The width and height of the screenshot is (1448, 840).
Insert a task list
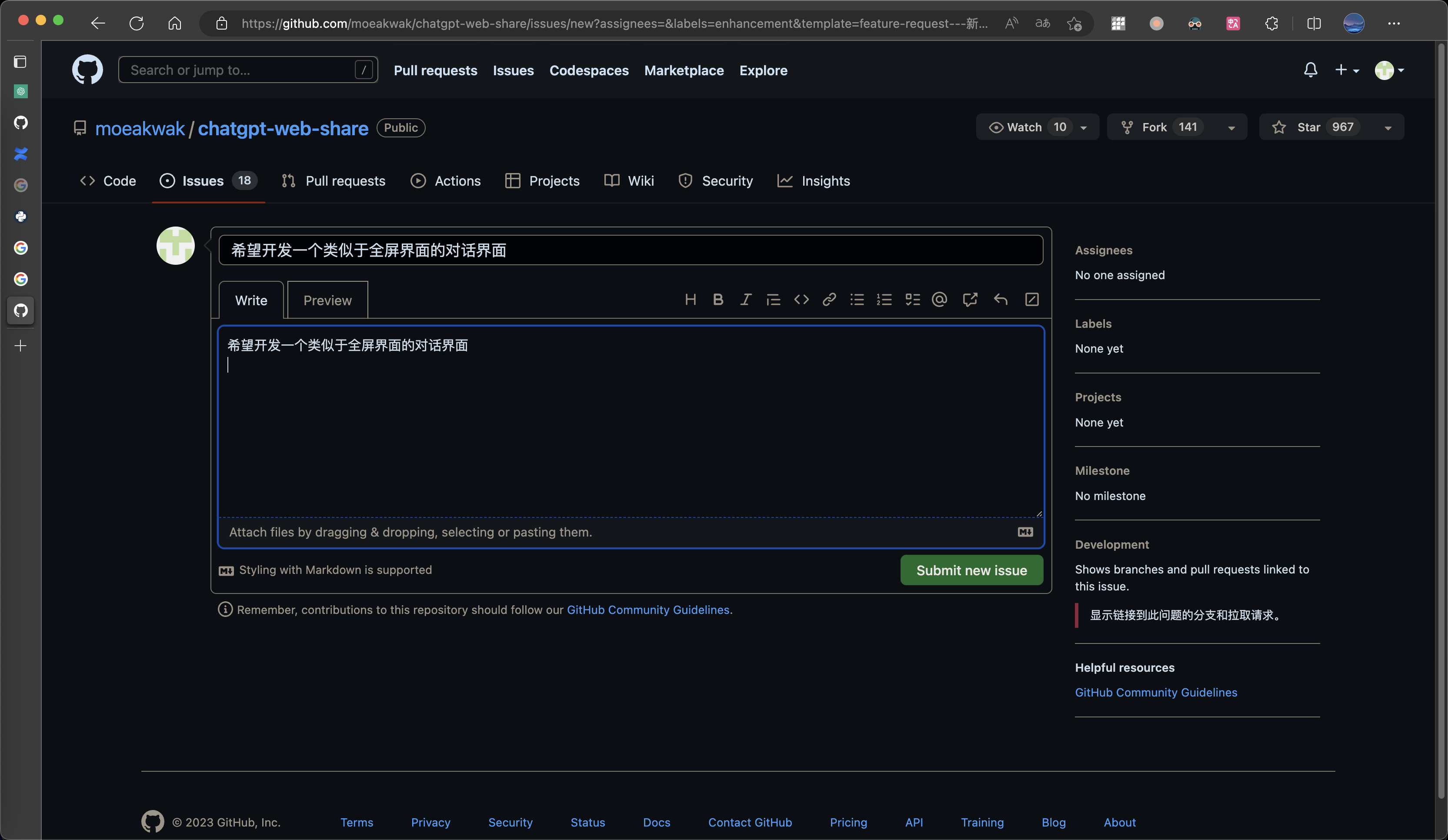912,299
